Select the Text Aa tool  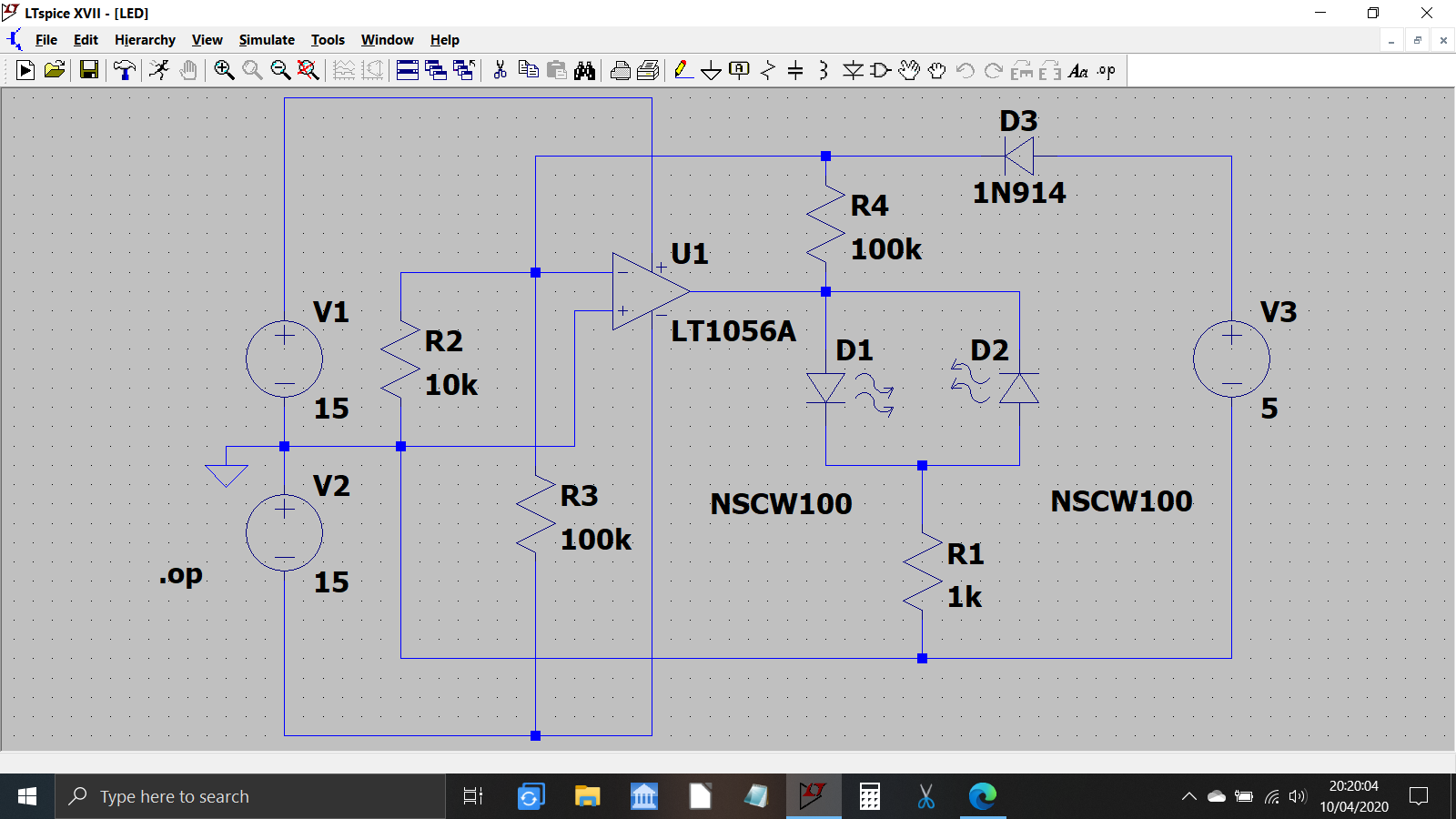[1078, 70]
